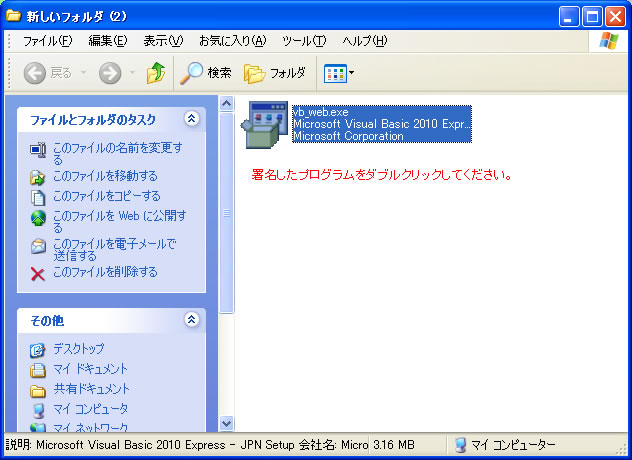Image resolution: width=632 pixels, height=460 pixels.
Task: Click このファイルの名前を変更する link
Action: pos(118,154)
